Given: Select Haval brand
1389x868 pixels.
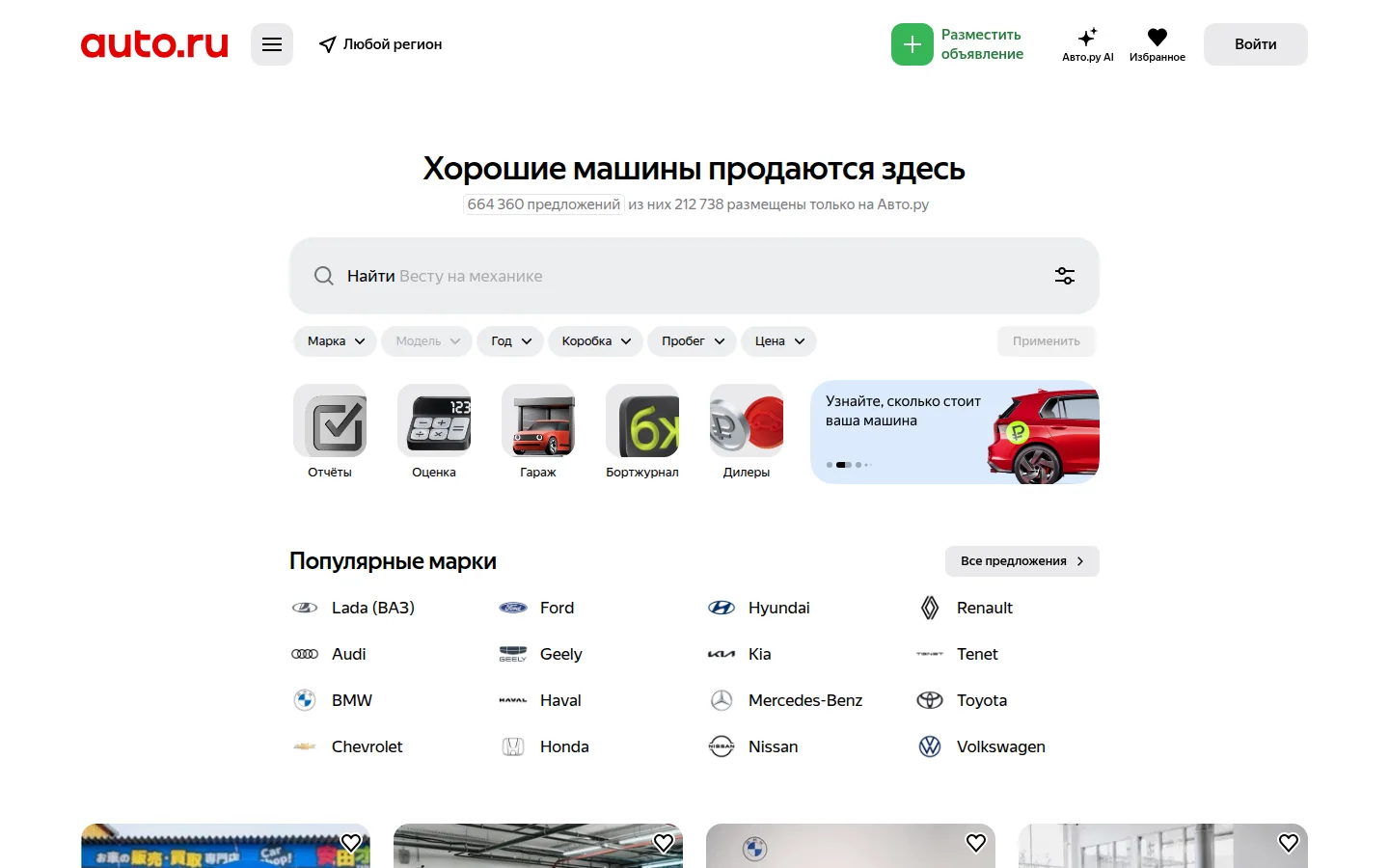Looking at the screenshot, I should point(541,700).
